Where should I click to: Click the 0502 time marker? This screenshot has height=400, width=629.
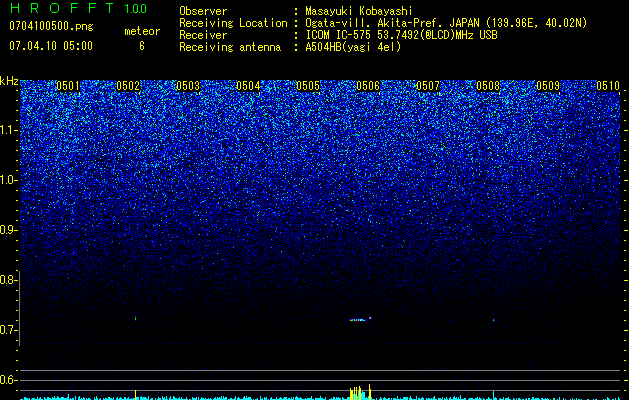click(128, 86)
